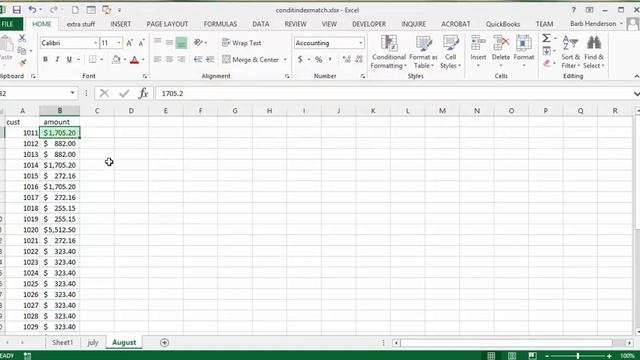Click the Increase Indent icon
Image resolution: width=640 pixels, height=360 pixels.
(x=210, y=60)
